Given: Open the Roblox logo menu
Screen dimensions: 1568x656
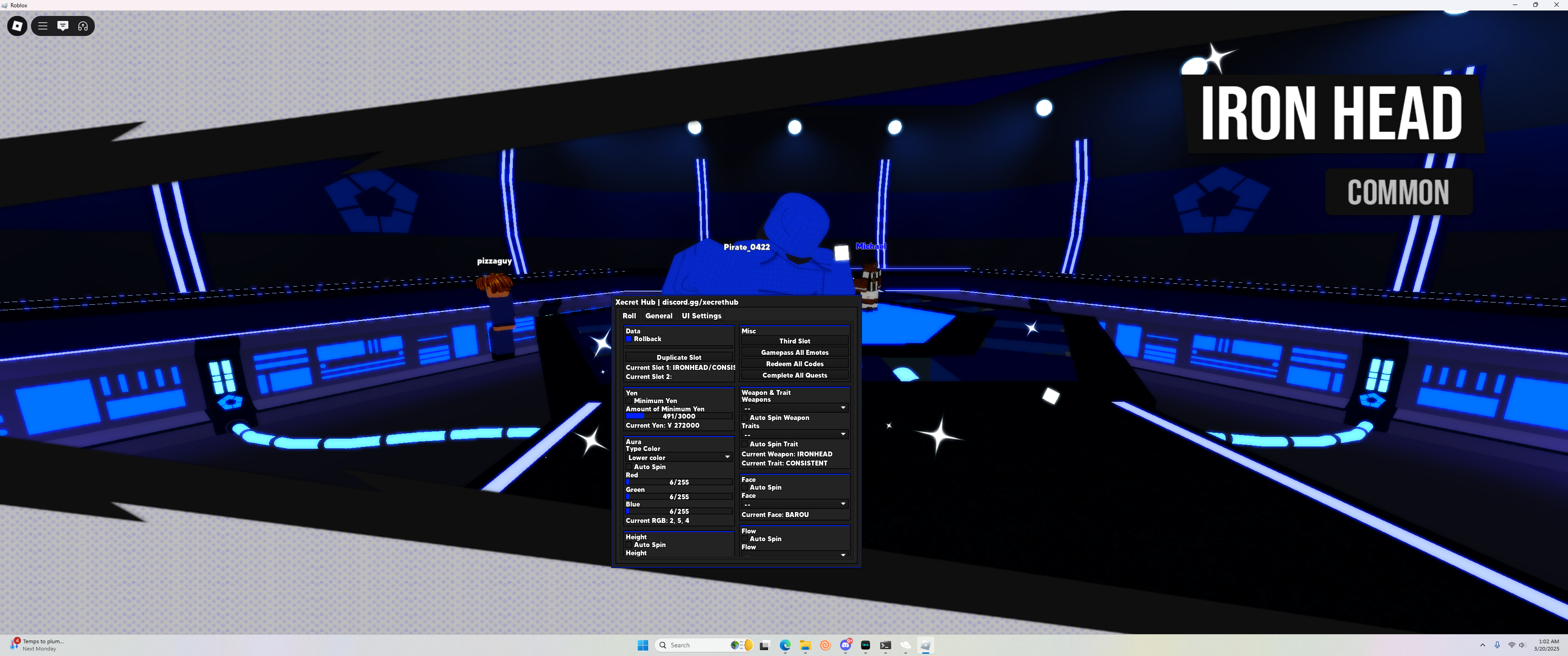Looking at the screenshot, I should click(17, 26).
